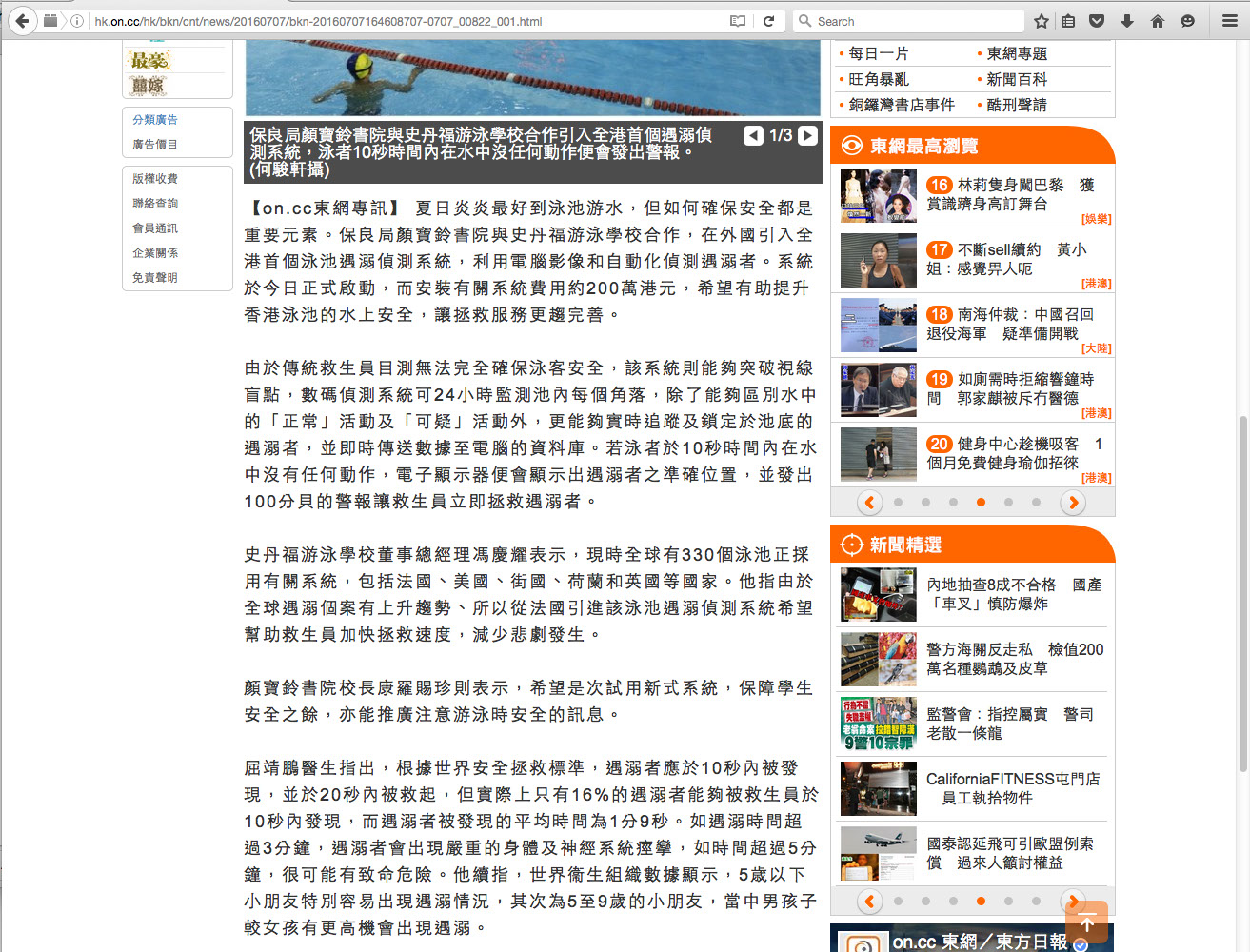The width and height of the screenshot is (1250, 952).
Task: Show previous photo in article slideshow
Action: [x=753, y=135]
